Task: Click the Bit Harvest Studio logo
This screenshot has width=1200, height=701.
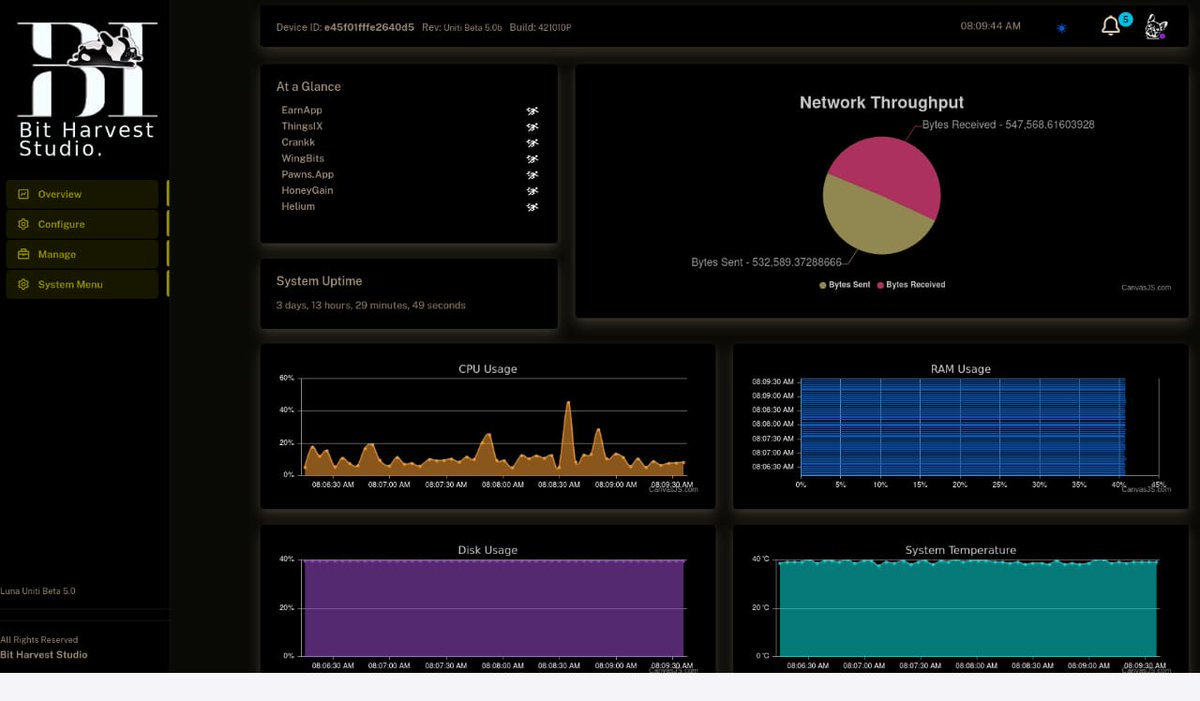Action: click(x=87, y=89)
